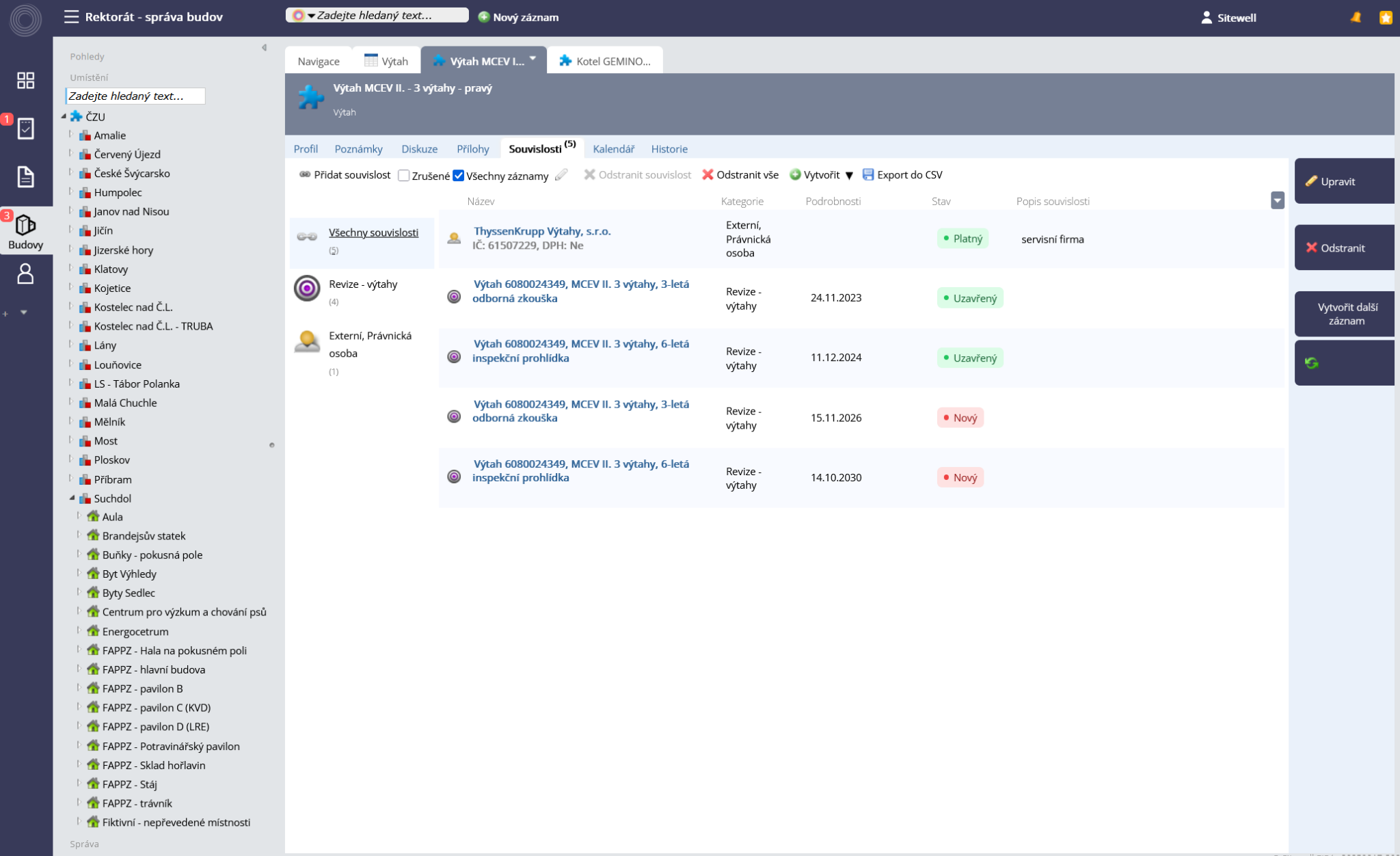
Task: Enable the Zrušené checkbox
Action: (404, 176)
